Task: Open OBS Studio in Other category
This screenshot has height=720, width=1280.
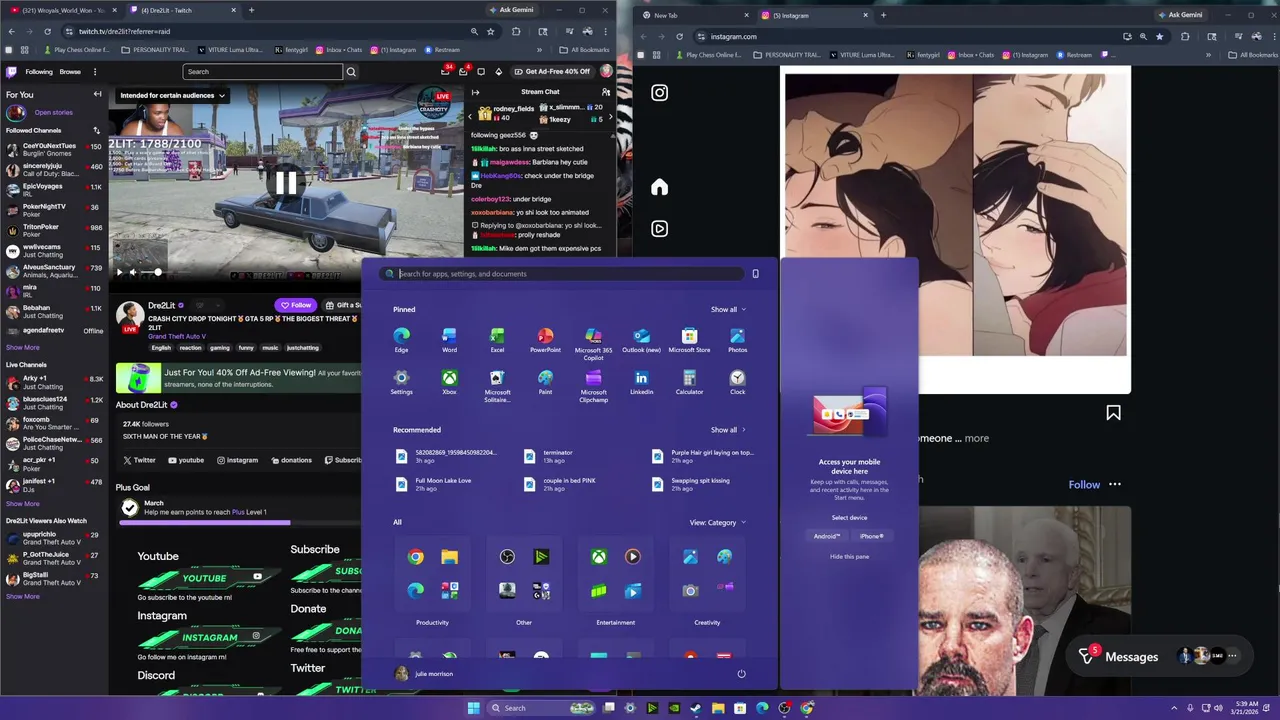Action: point(507,557)
